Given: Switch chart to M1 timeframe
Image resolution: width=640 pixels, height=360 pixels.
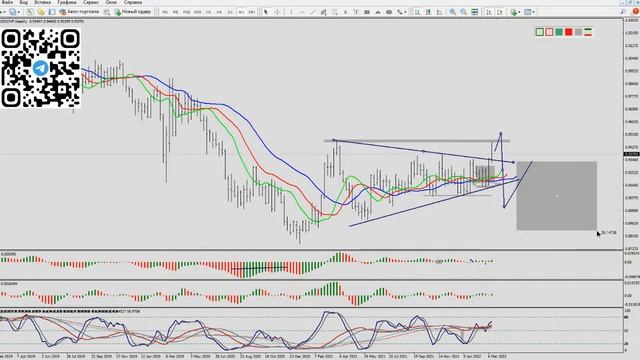Looking at the screenshot, I should point(165,12).
